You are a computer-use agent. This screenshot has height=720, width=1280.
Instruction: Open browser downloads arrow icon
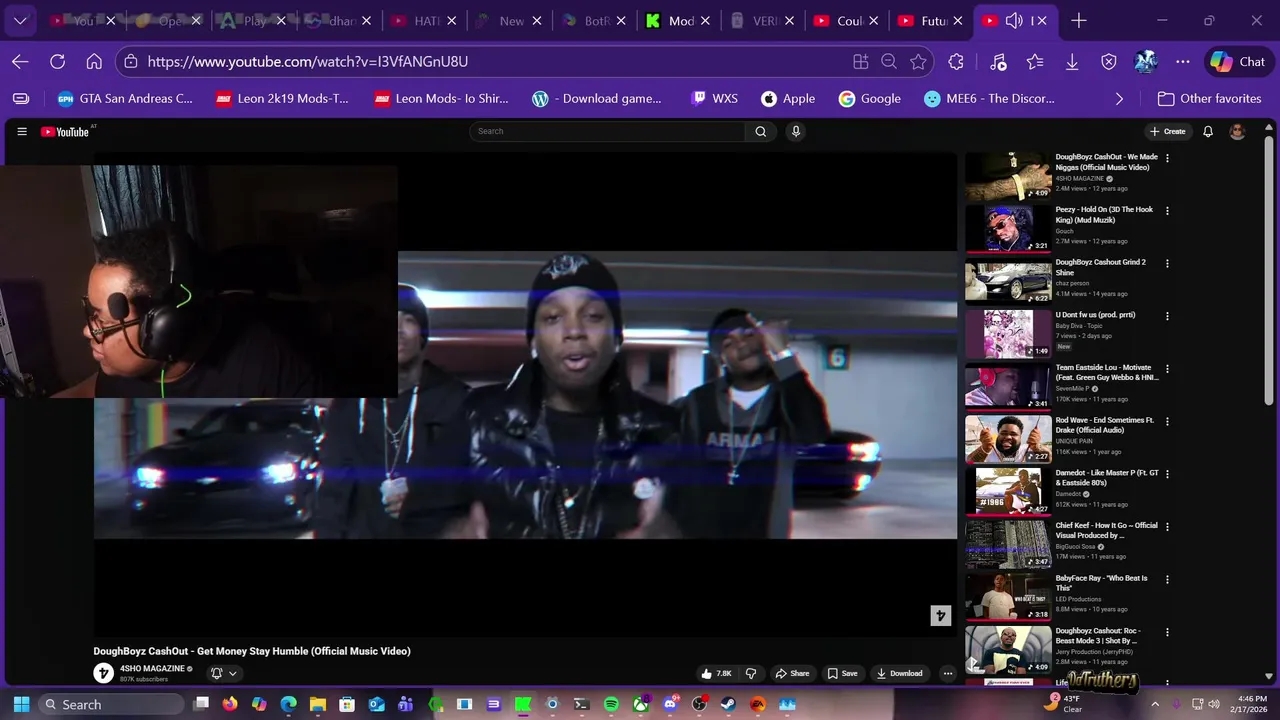point(1072,61)
